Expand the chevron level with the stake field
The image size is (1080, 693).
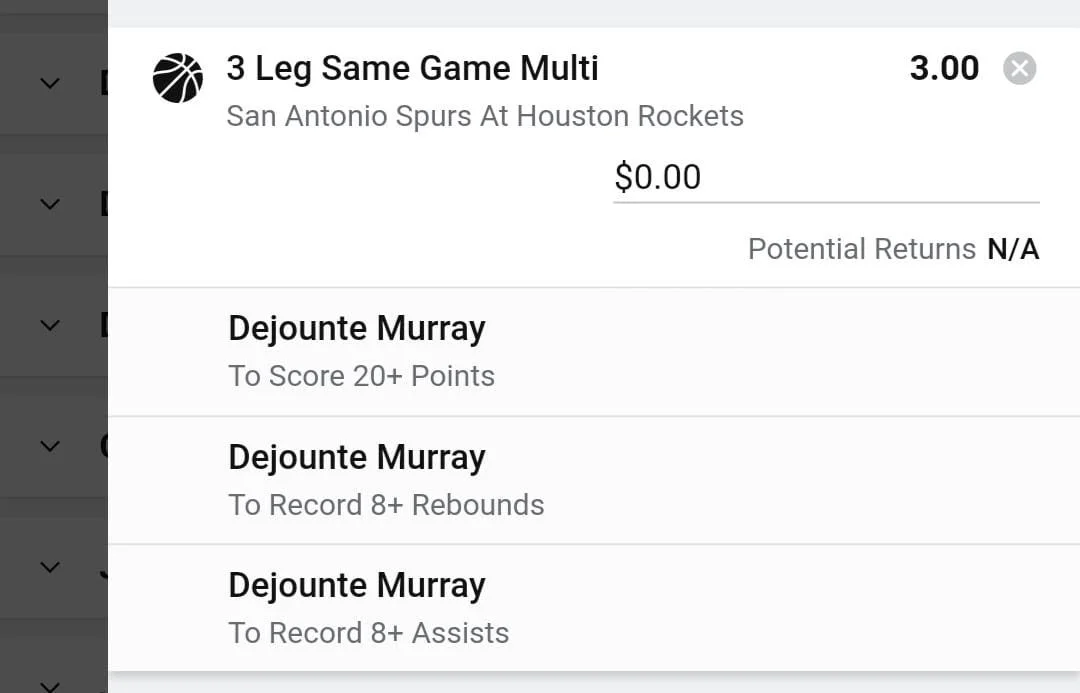pyautogui.click(x=49, y=204)
